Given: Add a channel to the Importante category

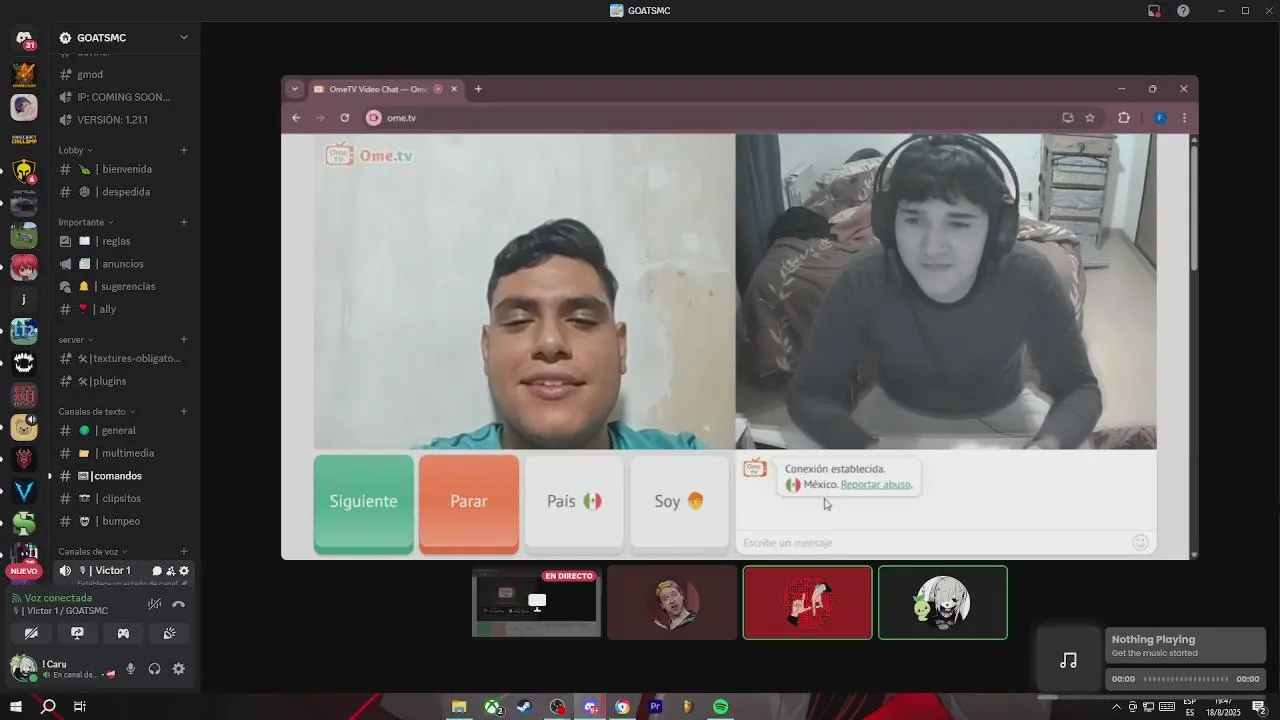Looking at the screenshot, I should [x=184, y=222].
